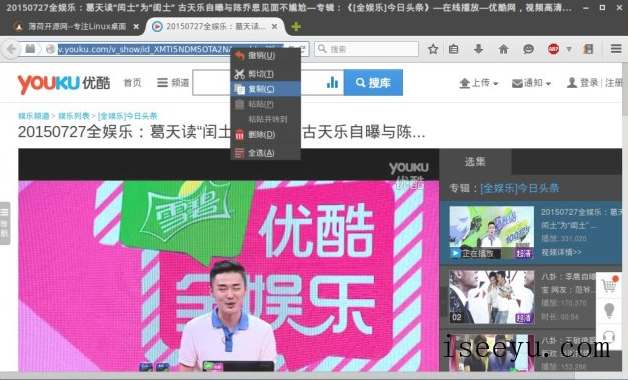Choose 撤销(U) in context menu
The image size is (628, 380).
click(x=265, y=55)
